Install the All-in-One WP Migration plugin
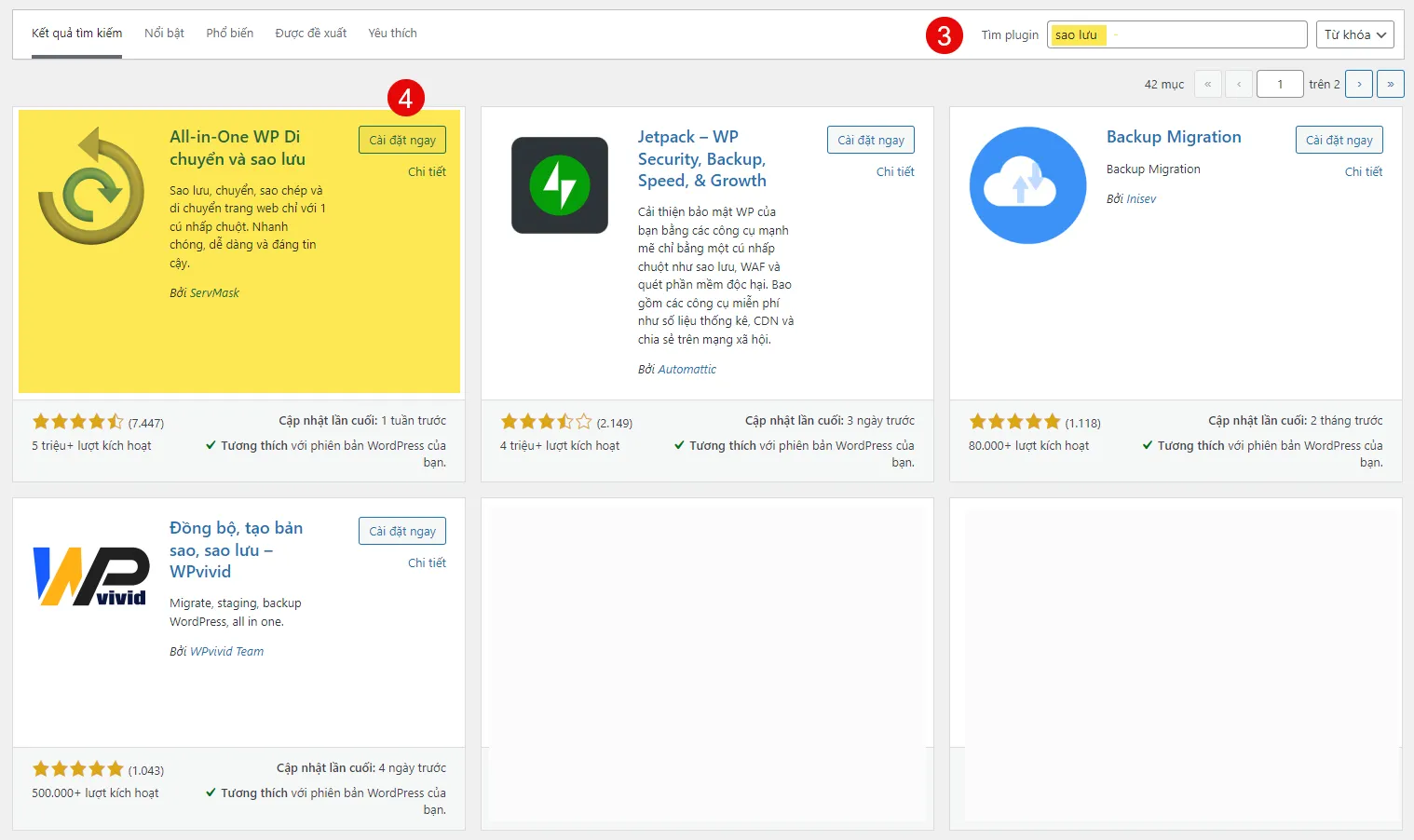The width and height of the screenshot is (1414, 840). point(402,140)
